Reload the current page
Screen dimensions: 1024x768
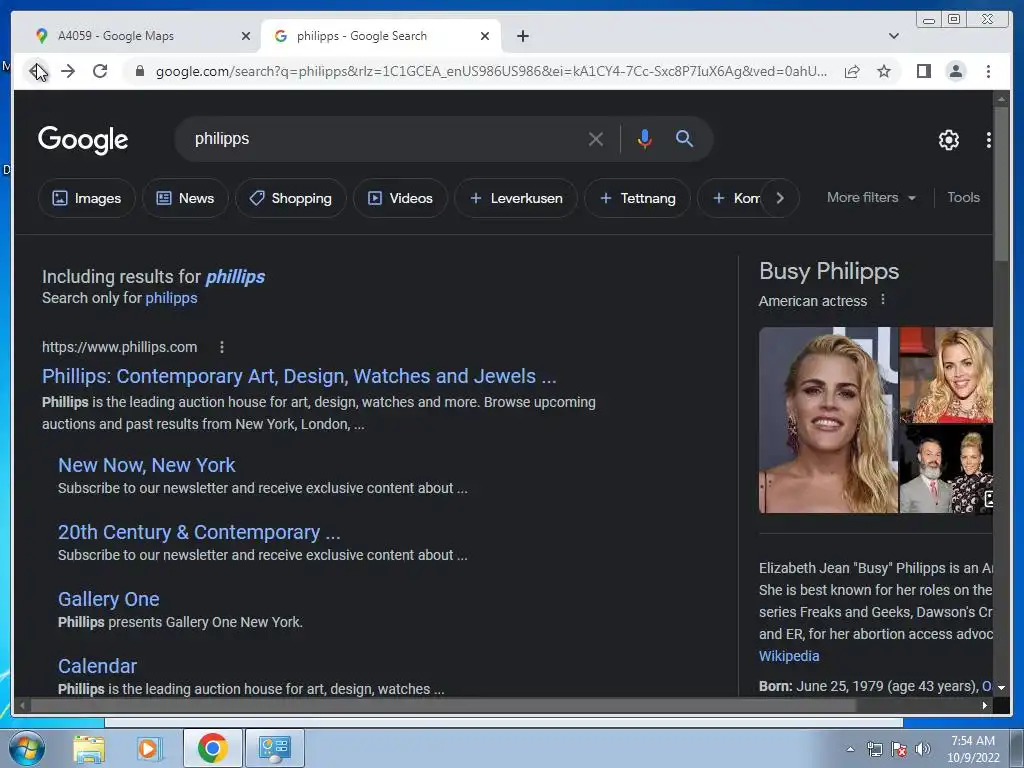tap(100, 71)
